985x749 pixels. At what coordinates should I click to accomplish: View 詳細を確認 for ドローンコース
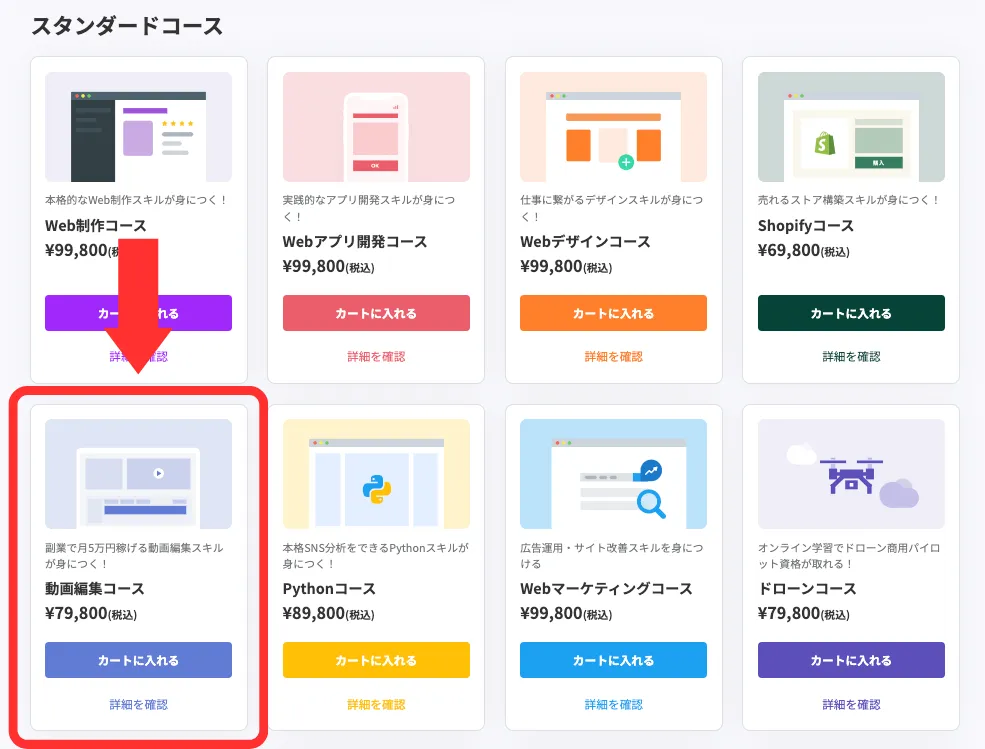click(851, 704)
